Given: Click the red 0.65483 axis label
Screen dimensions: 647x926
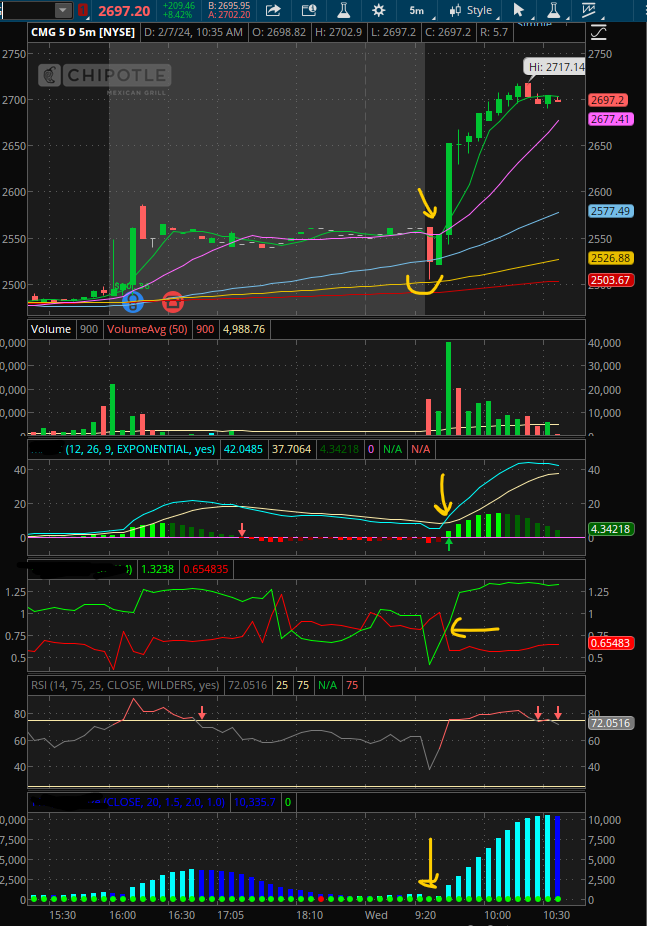Looking at the screenshot, I should click(611, 643).
